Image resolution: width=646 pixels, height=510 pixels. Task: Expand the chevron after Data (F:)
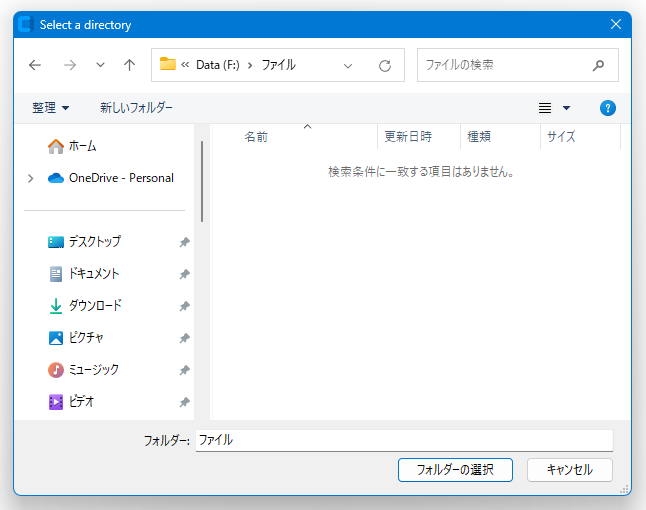[250, 66]
